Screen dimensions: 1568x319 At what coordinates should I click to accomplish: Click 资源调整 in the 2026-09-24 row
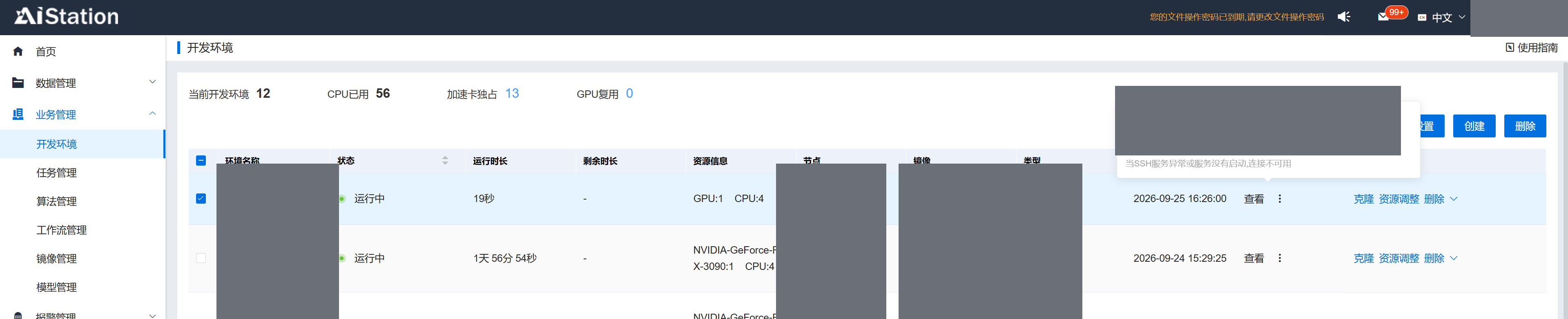1399,258
